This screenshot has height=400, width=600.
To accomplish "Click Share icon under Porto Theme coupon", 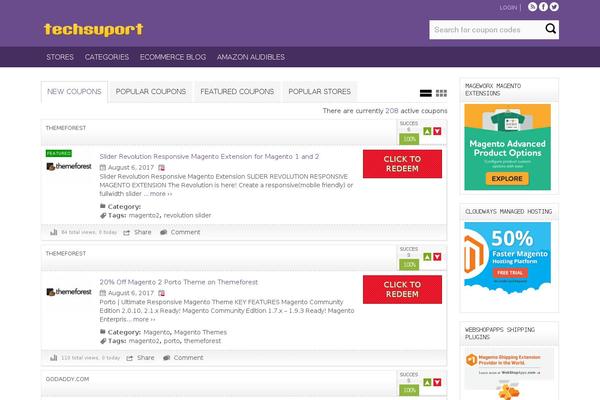I will [x=129, y=358].
